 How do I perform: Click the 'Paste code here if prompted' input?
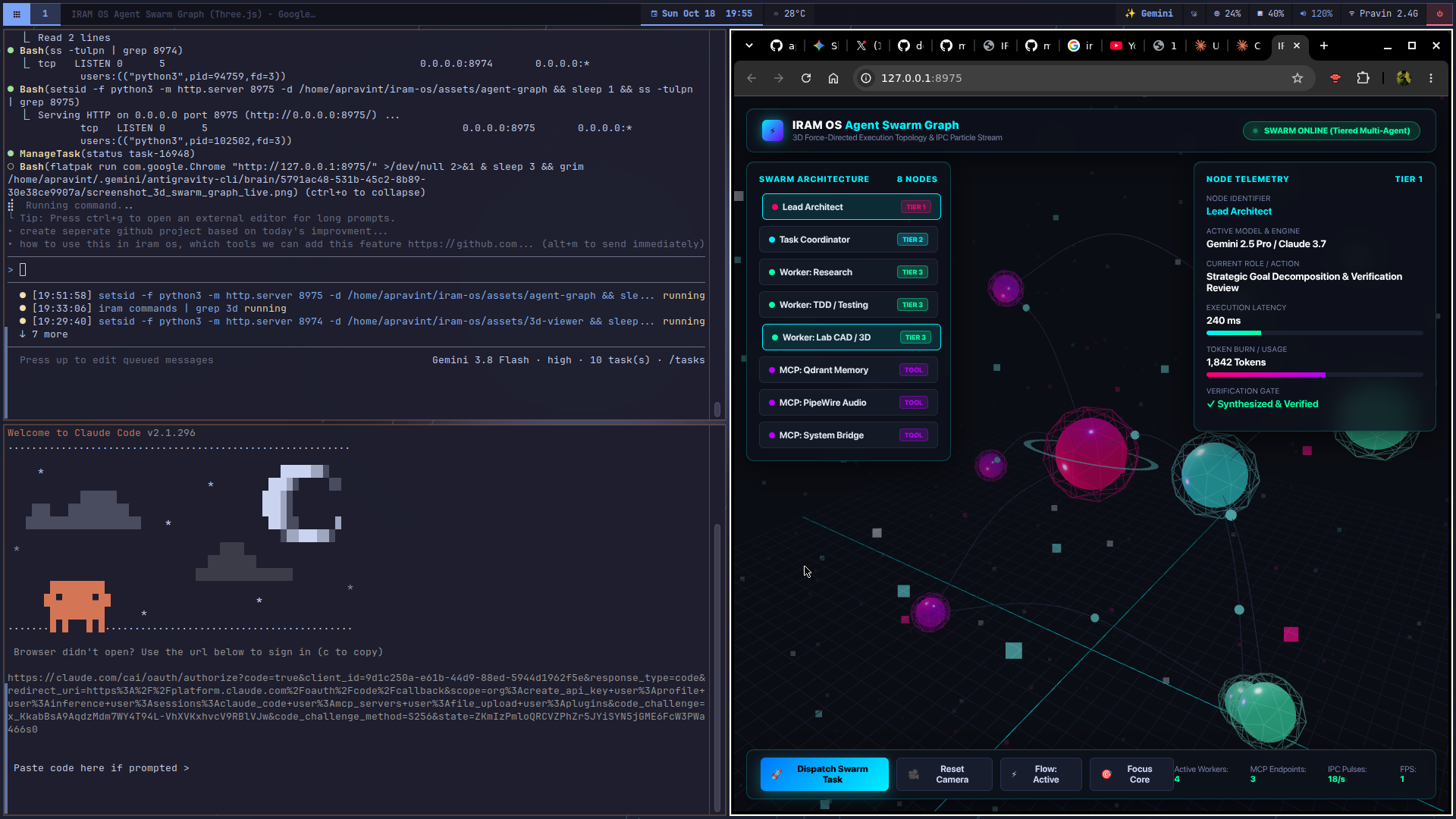click(101, 768)
